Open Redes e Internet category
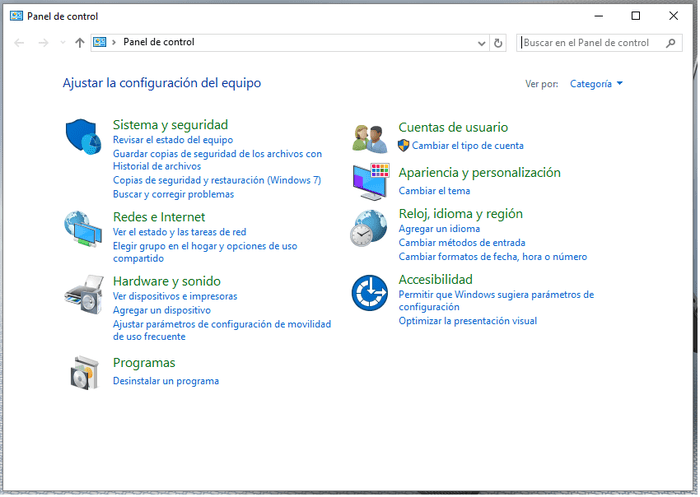 click(158, 217)
